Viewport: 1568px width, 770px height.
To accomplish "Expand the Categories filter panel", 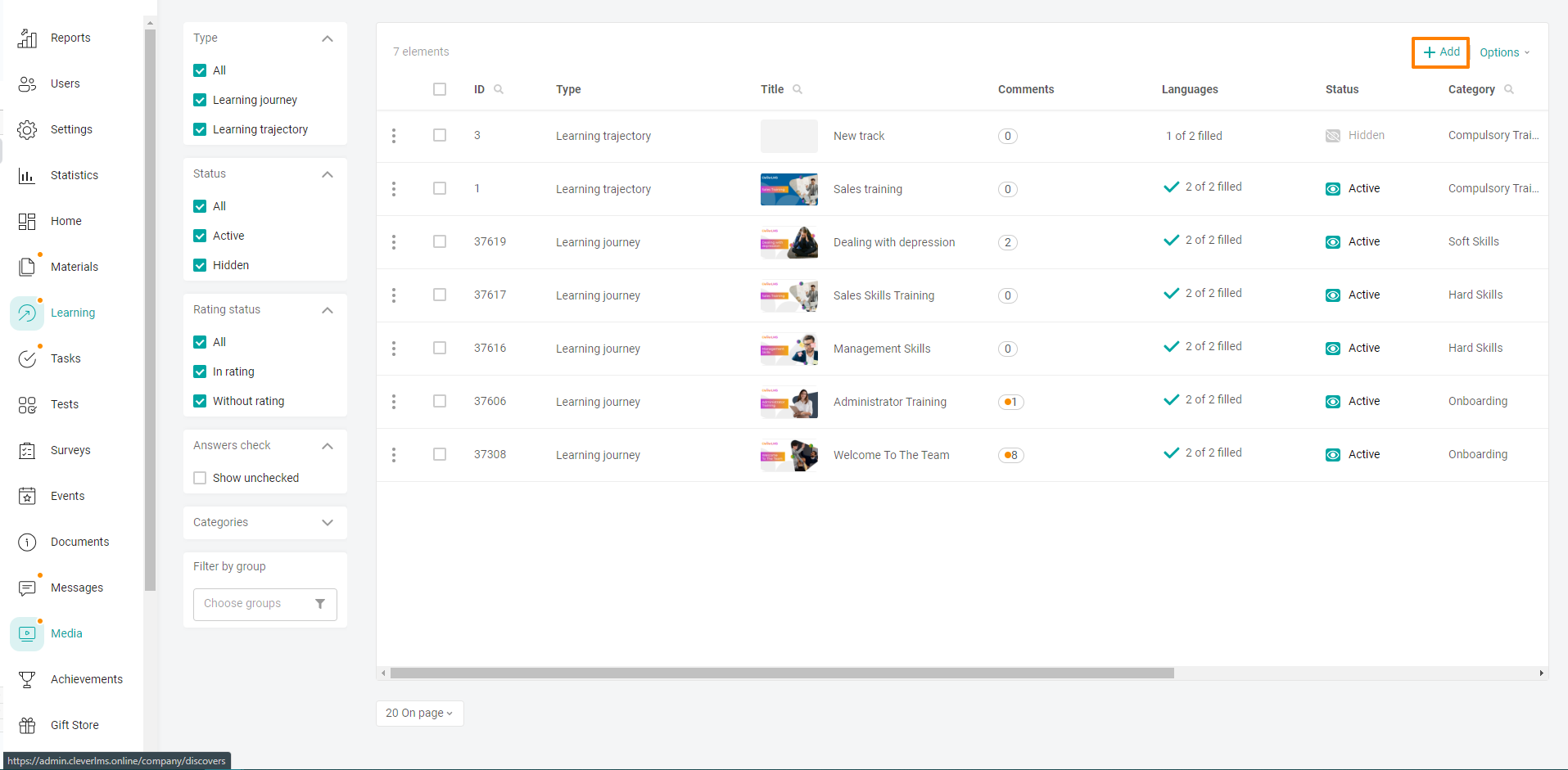I will (328, 523).
